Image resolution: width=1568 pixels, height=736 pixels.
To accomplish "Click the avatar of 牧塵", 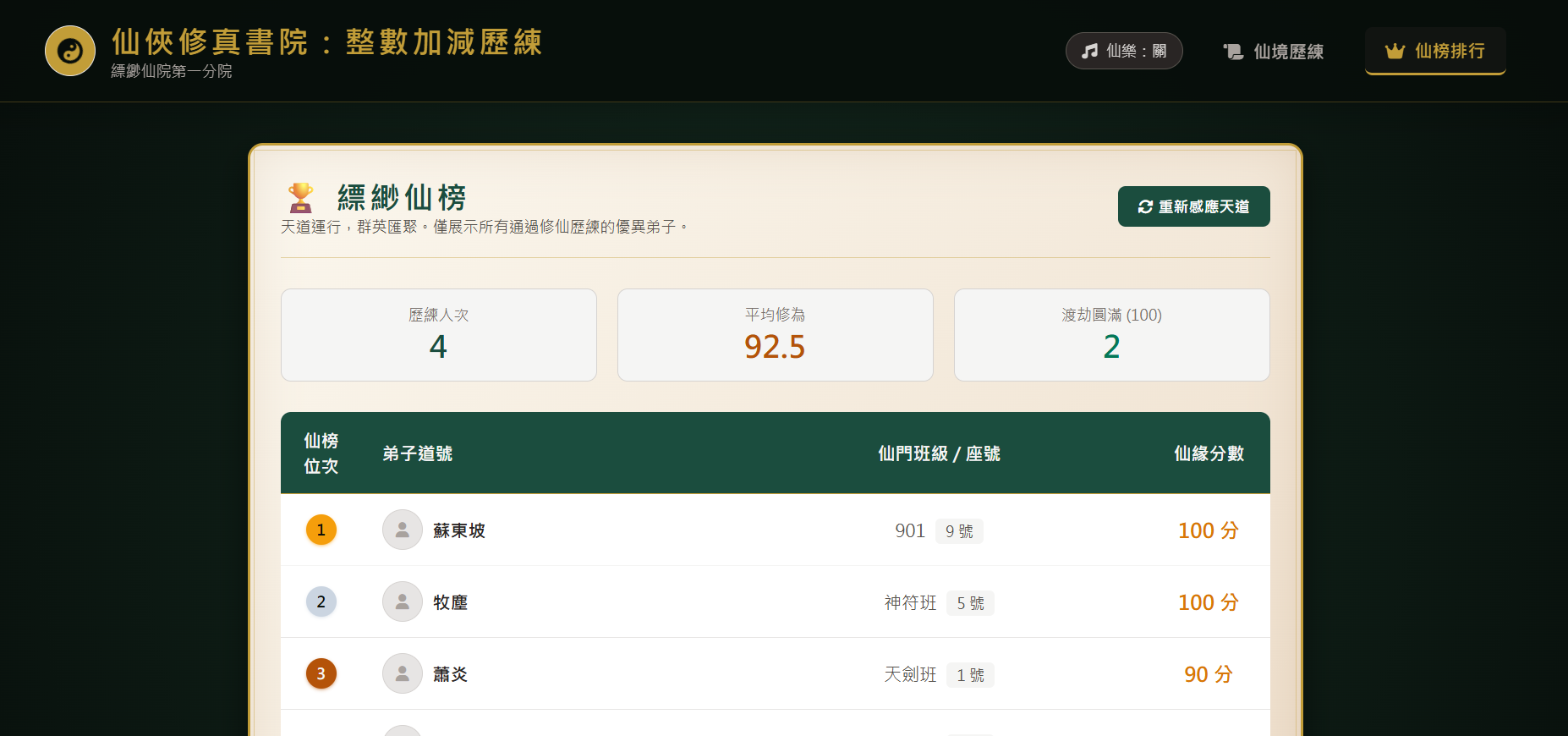I will click(x=403, y=601).
